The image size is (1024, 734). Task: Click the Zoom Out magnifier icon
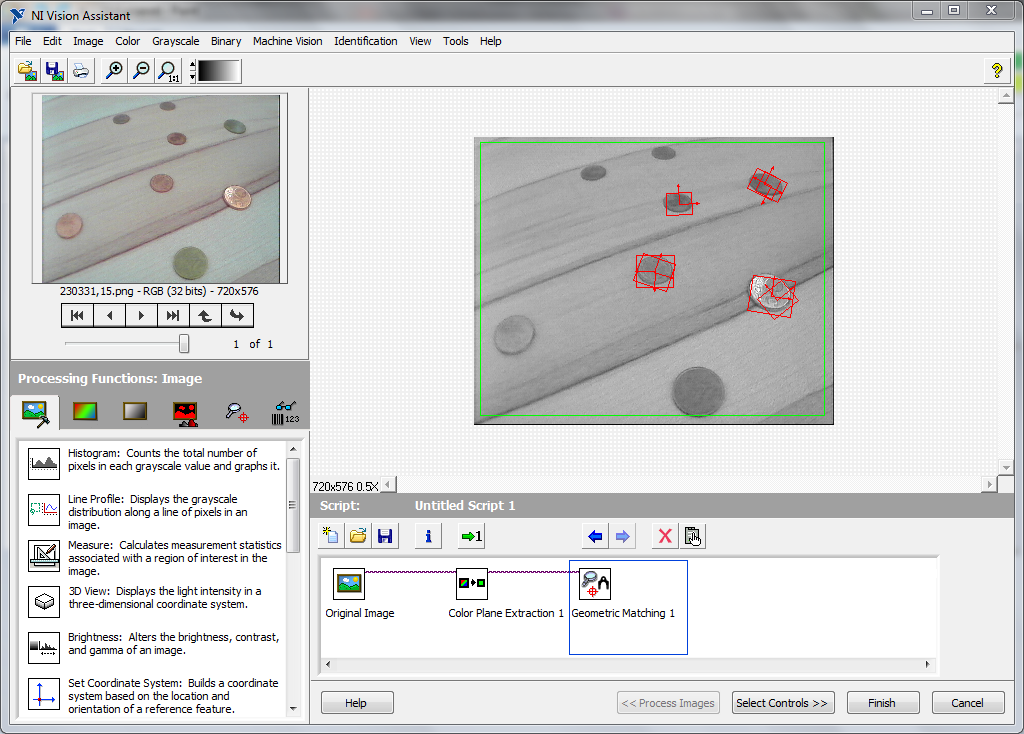click(x=141, y=71)
